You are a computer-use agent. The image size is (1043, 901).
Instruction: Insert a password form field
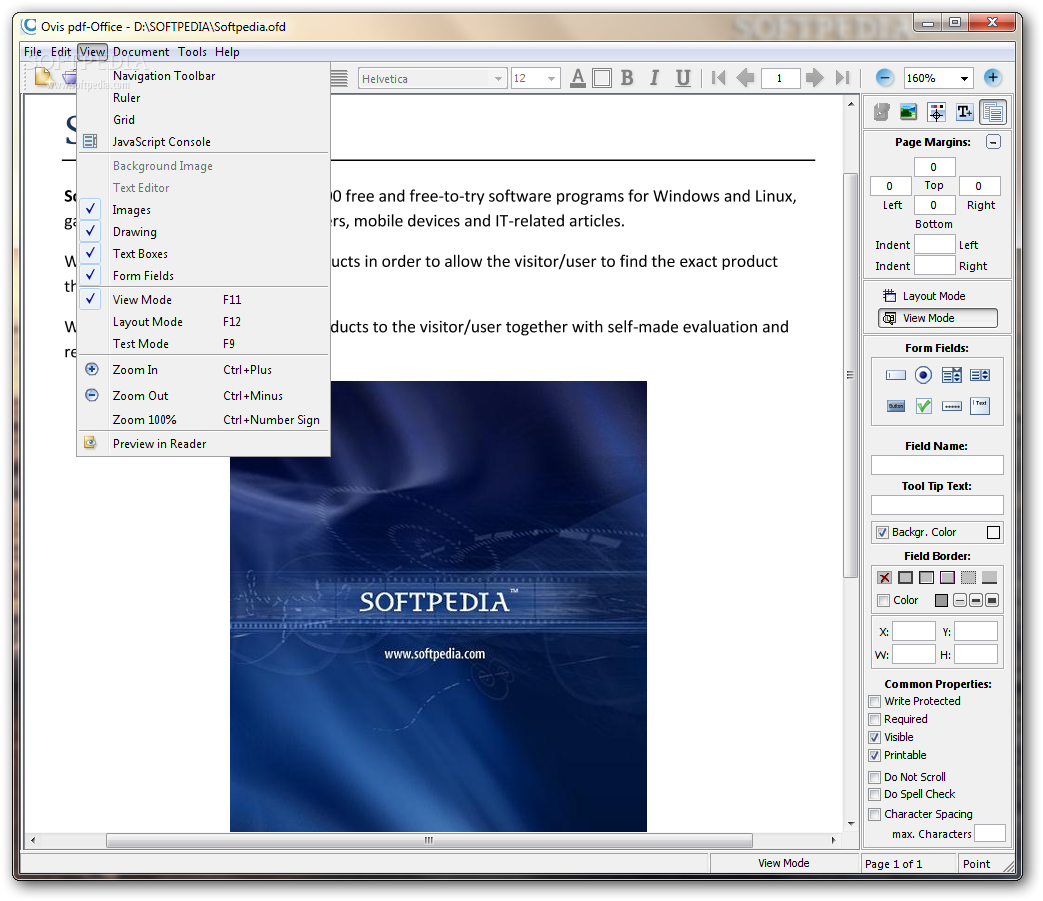tap(952, 406)
